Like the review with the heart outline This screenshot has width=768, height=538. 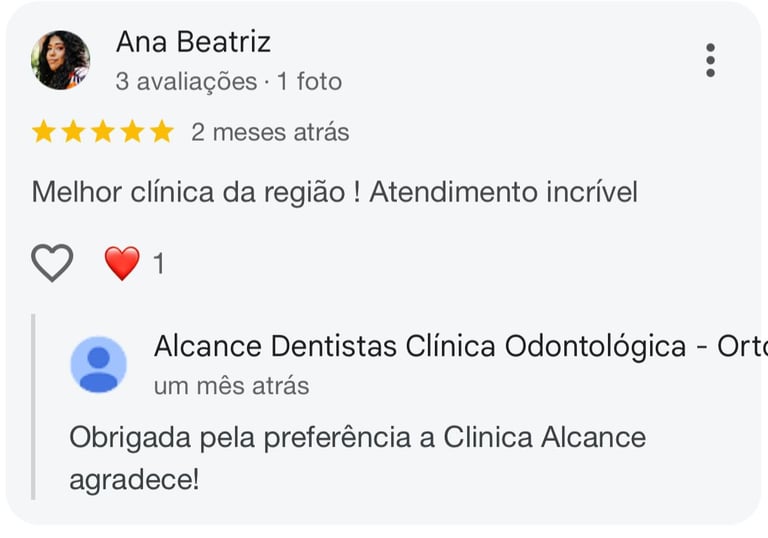point(52,263)
